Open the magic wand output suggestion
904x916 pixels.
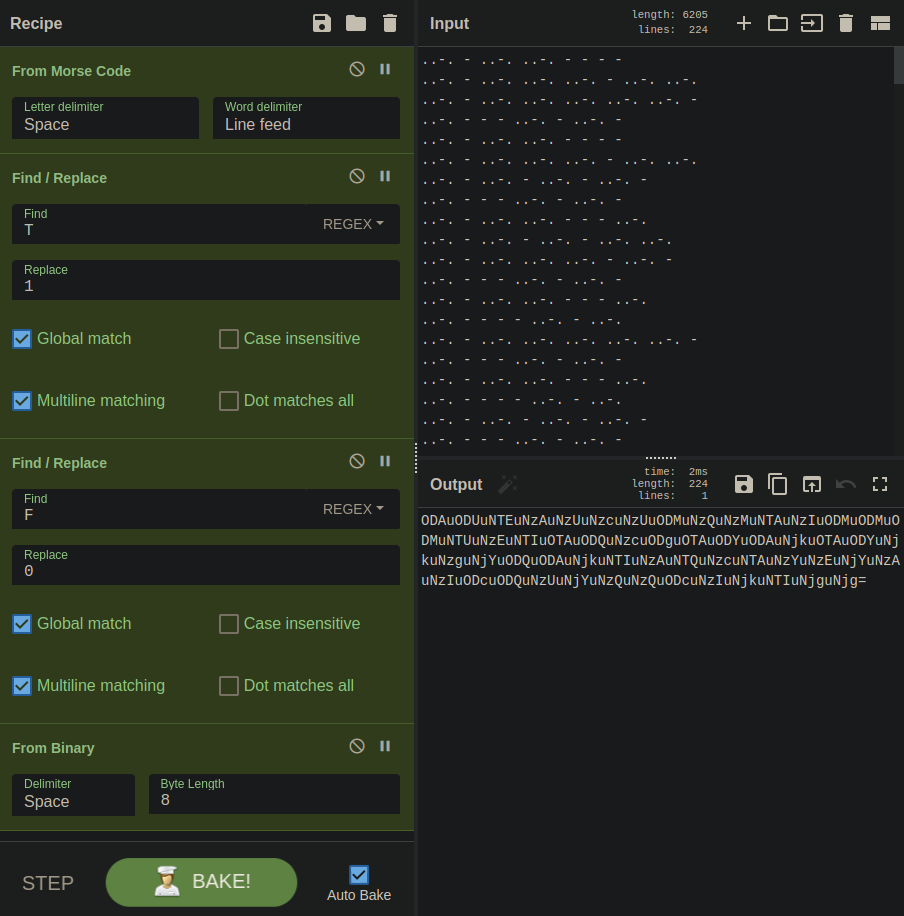click(x=508, y=484)
